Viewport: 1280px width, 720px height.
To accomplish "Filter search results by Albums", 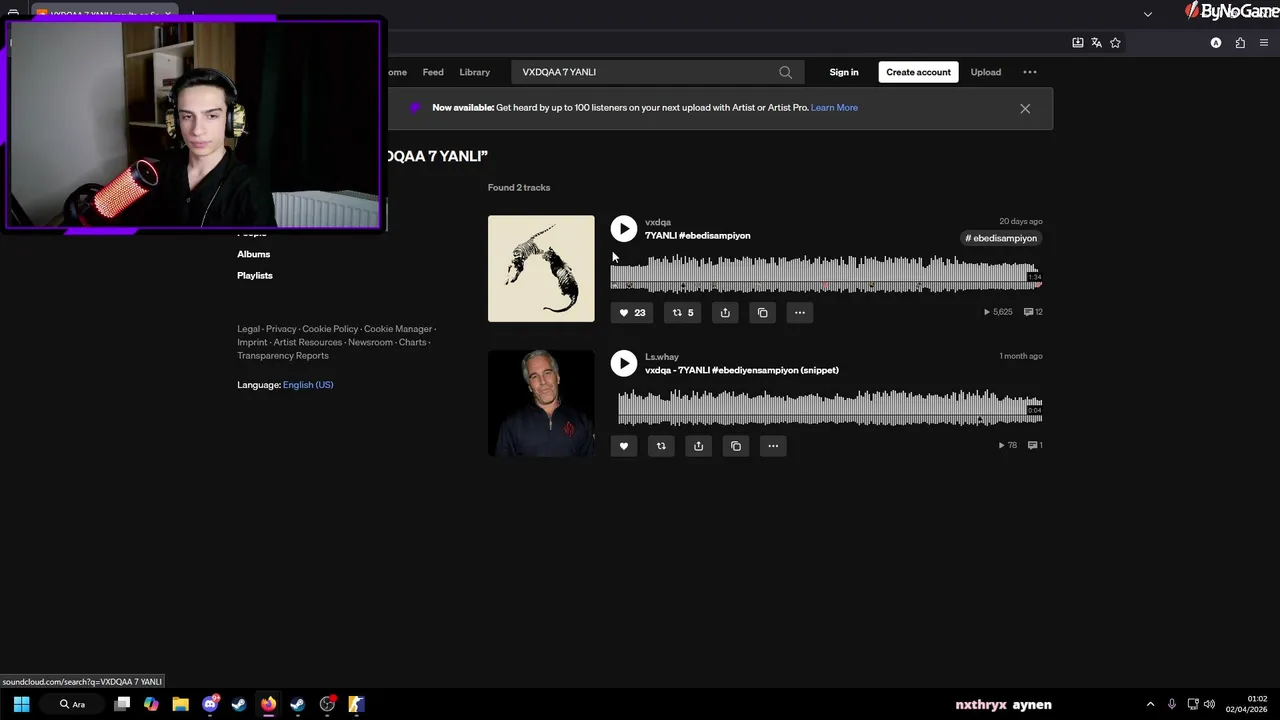I will pyautogui.click(x=253, y=254).
